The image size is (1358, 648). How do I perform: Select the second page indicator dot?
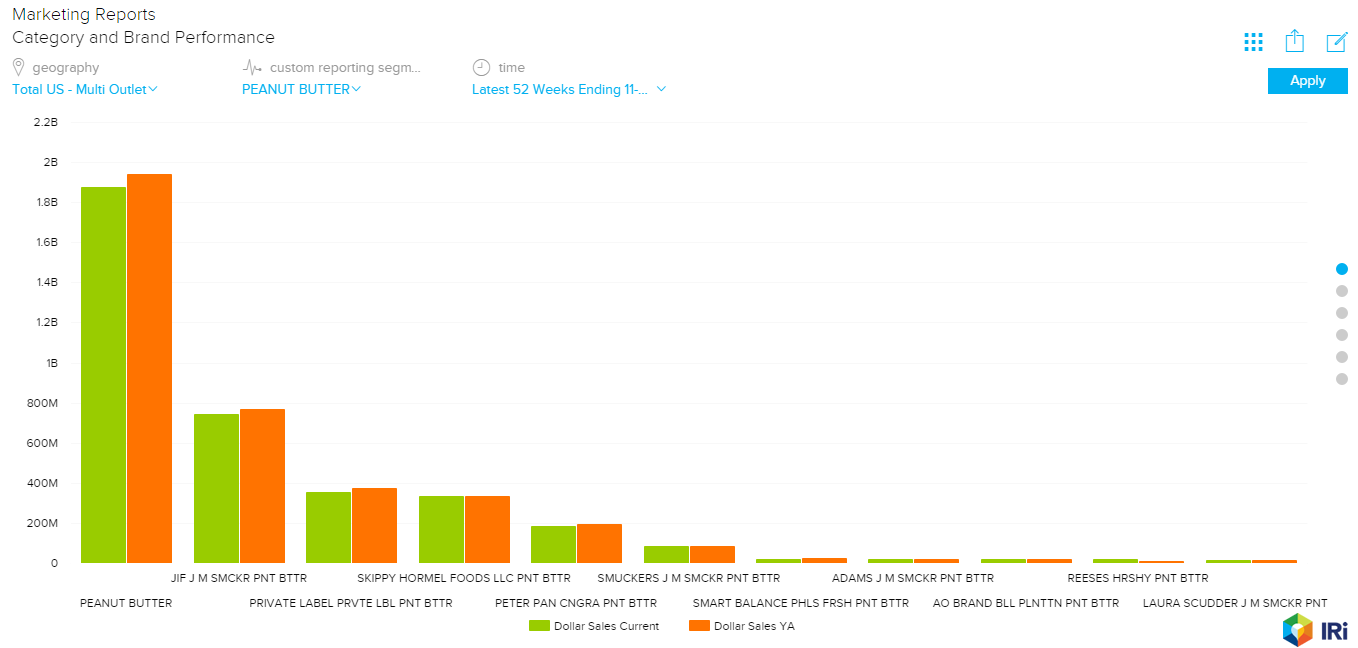pyautogui.click(x=1342, y=291)
